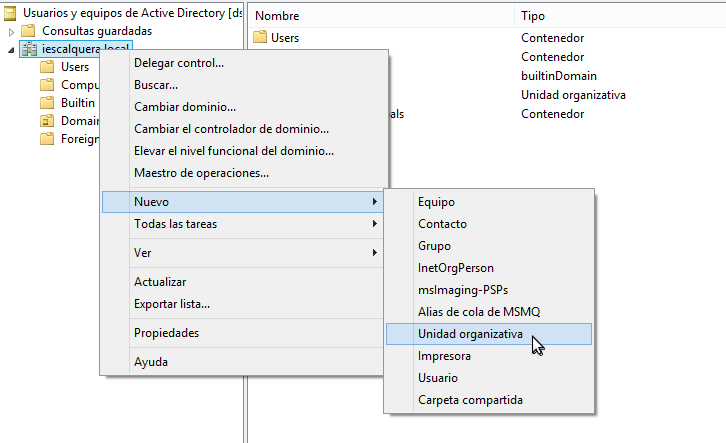Click the Users folder icon in tree
726x443 pixels.
pos(47,67)
